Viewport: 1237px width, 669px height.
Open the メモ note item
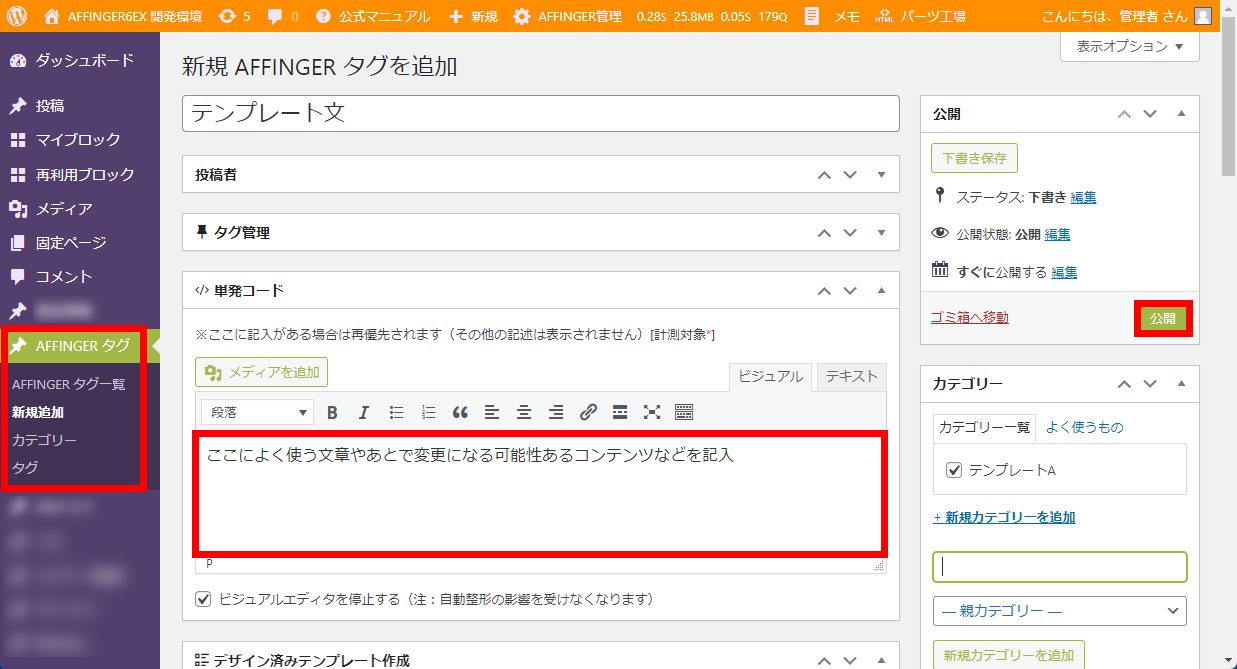[x=832, y=16]
